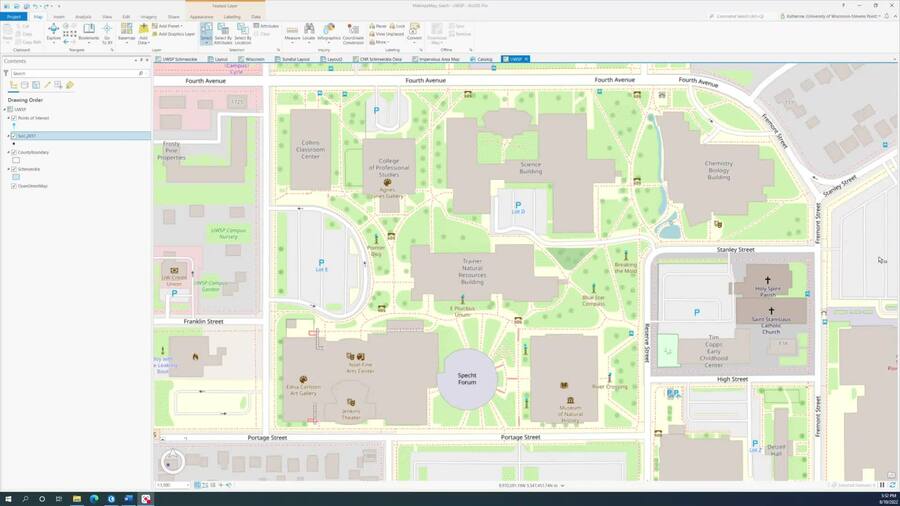900x506 pixels.
Task: Expand the map scale dropdown
Action: click(187, 485)
